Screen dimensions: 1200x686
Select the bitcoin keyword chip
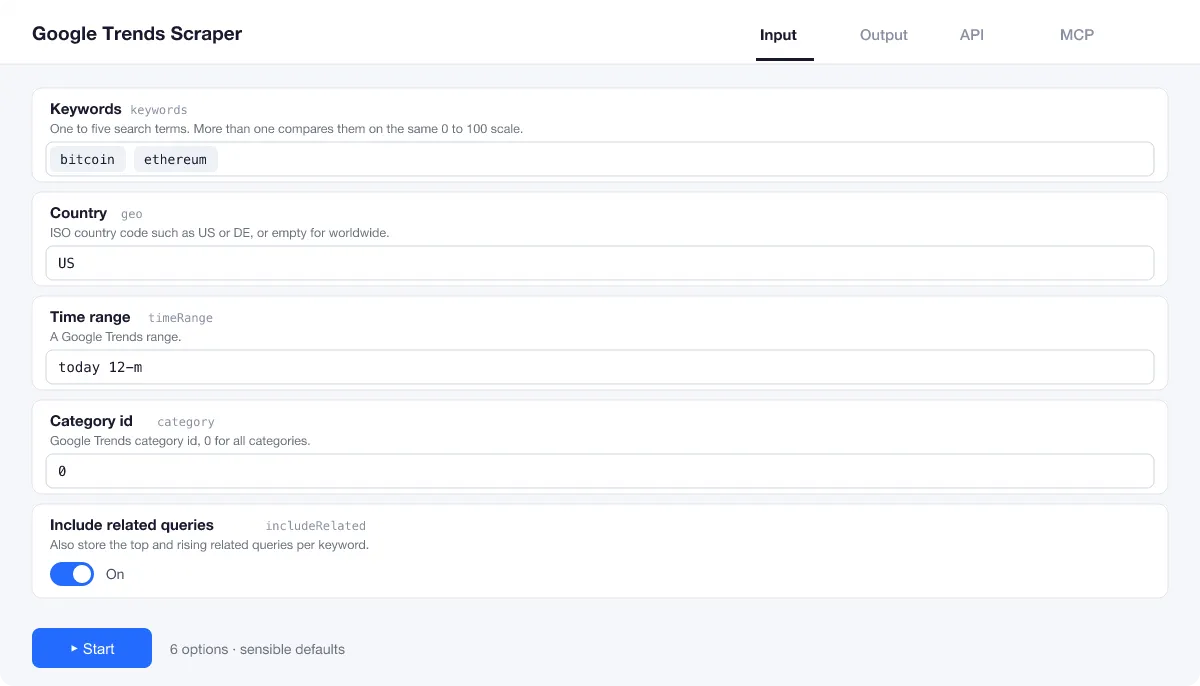tap(88, 159)
